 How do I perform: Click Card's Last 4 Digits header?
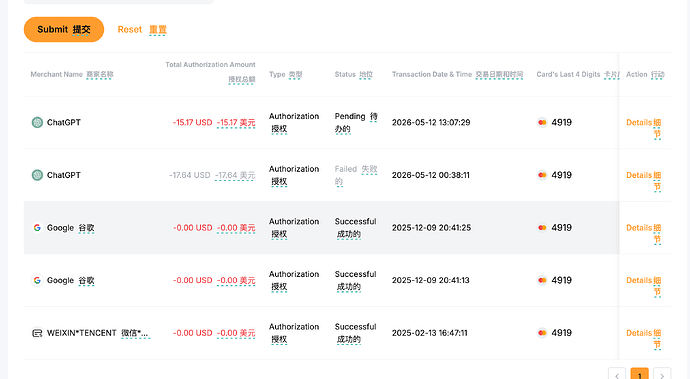click(577, 74)
